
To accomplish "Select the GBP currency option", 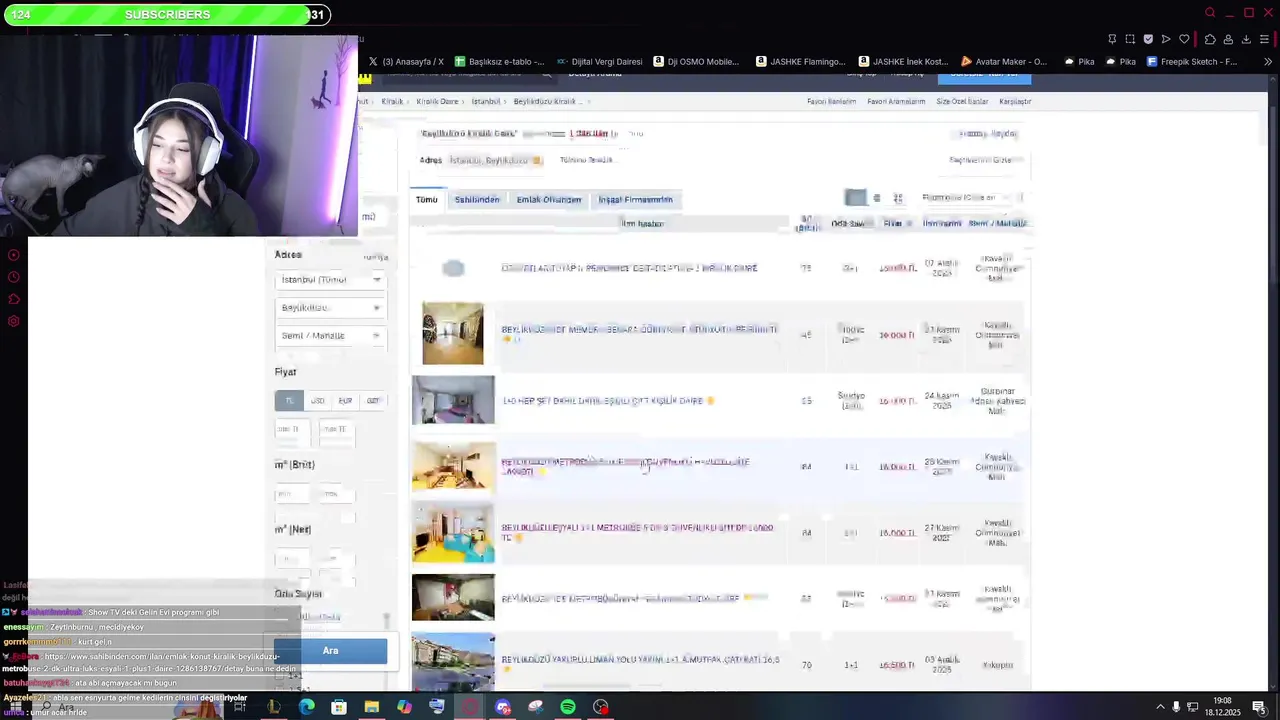I will (x=373, y=401).
